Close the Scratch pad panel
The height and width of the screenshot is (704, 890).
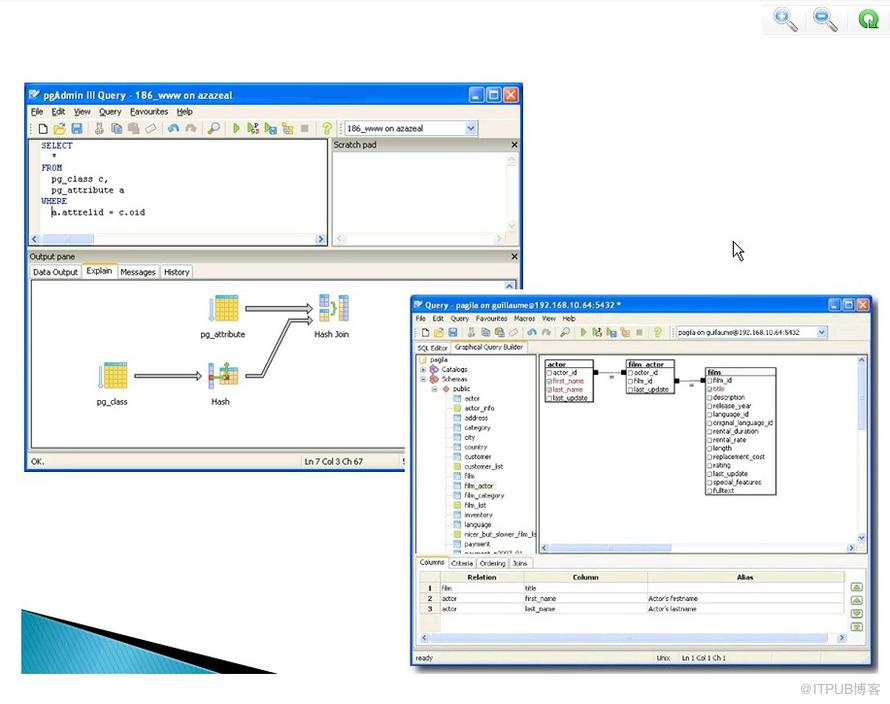514,145
